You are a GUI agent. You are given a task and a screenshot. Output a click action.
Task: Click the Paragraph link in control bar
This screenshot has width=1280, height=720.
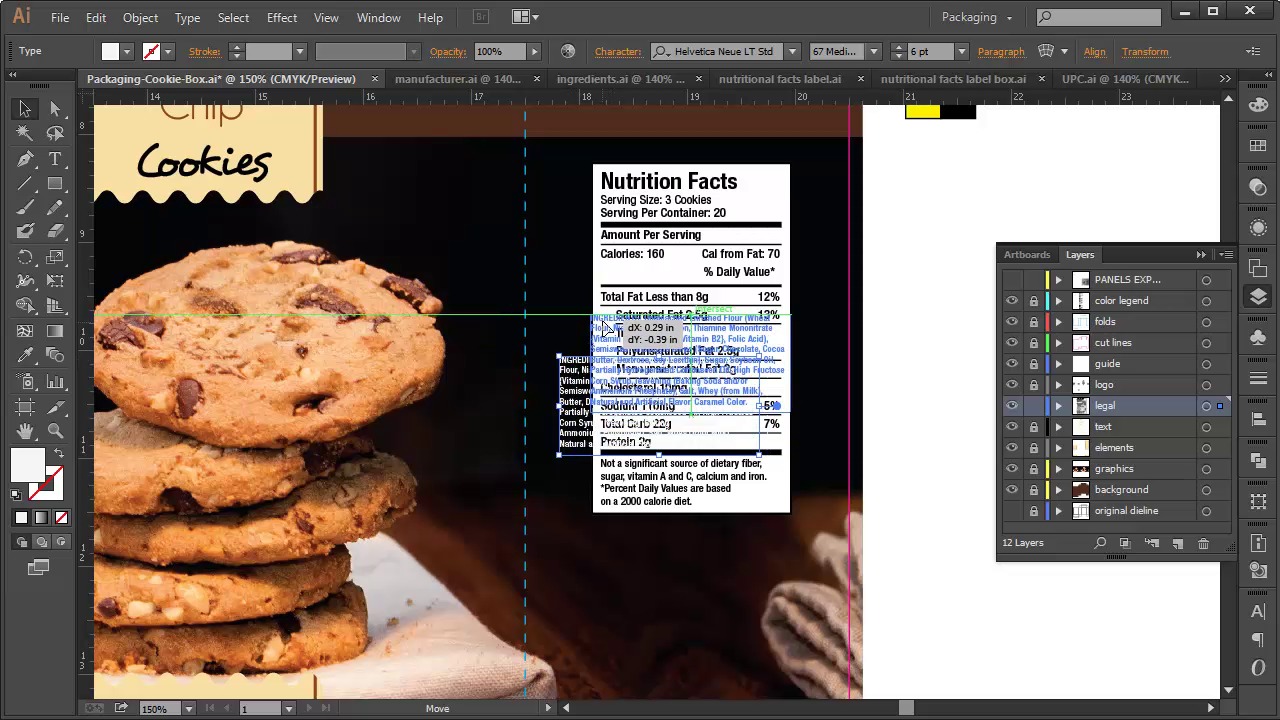coord(1000,51)
